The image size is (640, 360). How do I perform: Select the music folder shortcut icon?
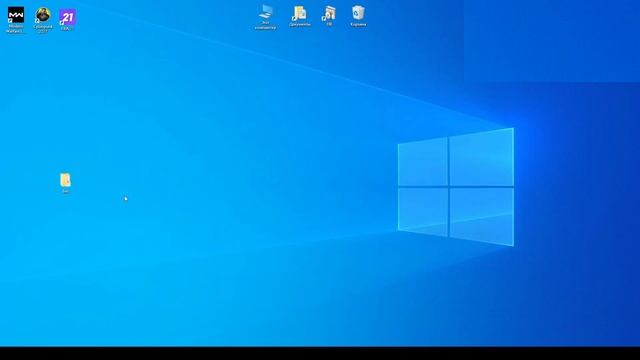click(329, 13)
